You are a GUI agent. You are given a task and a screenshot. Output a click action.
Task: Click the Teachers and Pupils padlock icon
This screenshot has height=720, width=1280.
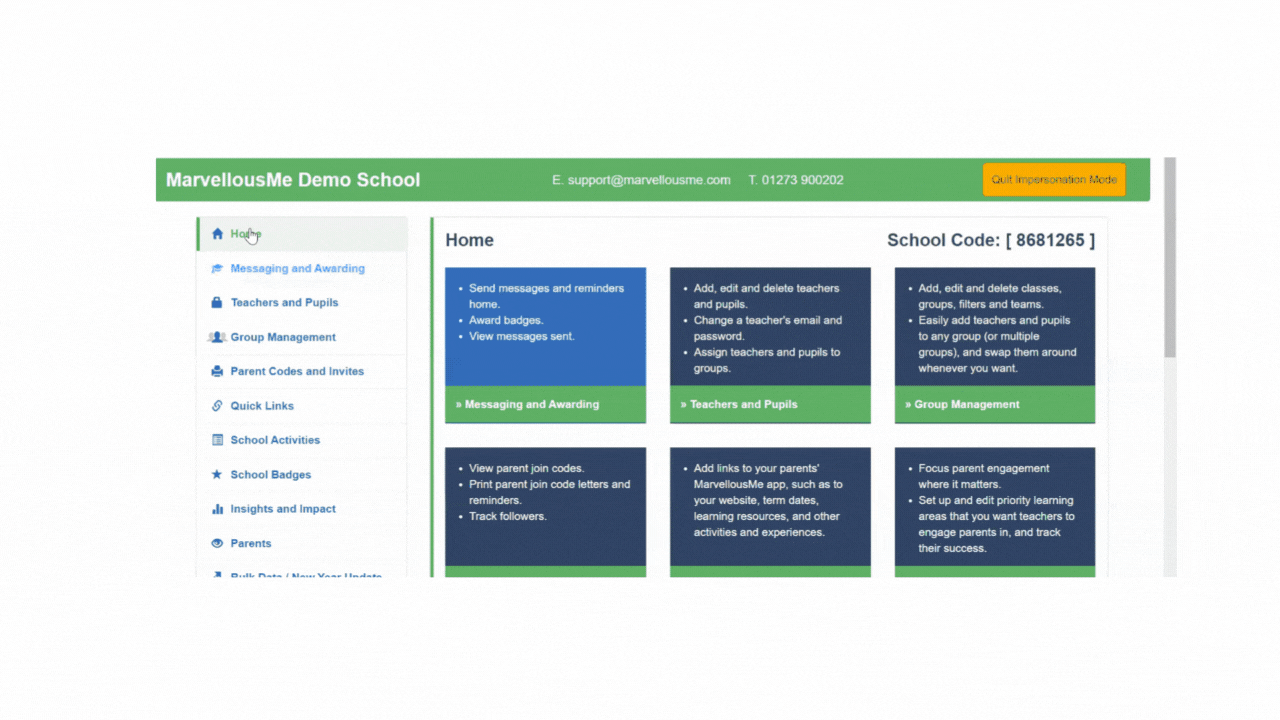tap(217, 303)
